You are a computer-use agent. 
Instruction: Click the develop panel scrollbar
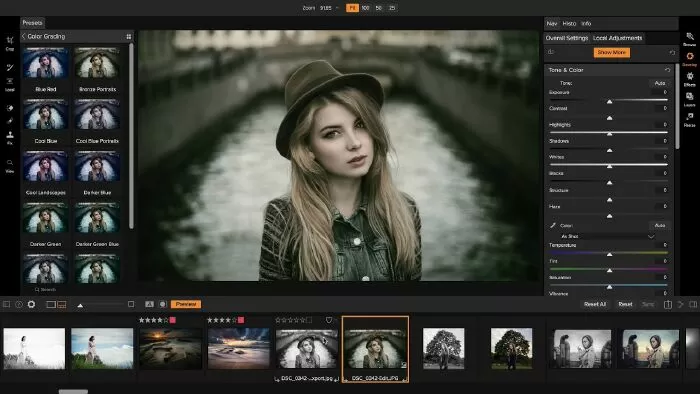677,106
